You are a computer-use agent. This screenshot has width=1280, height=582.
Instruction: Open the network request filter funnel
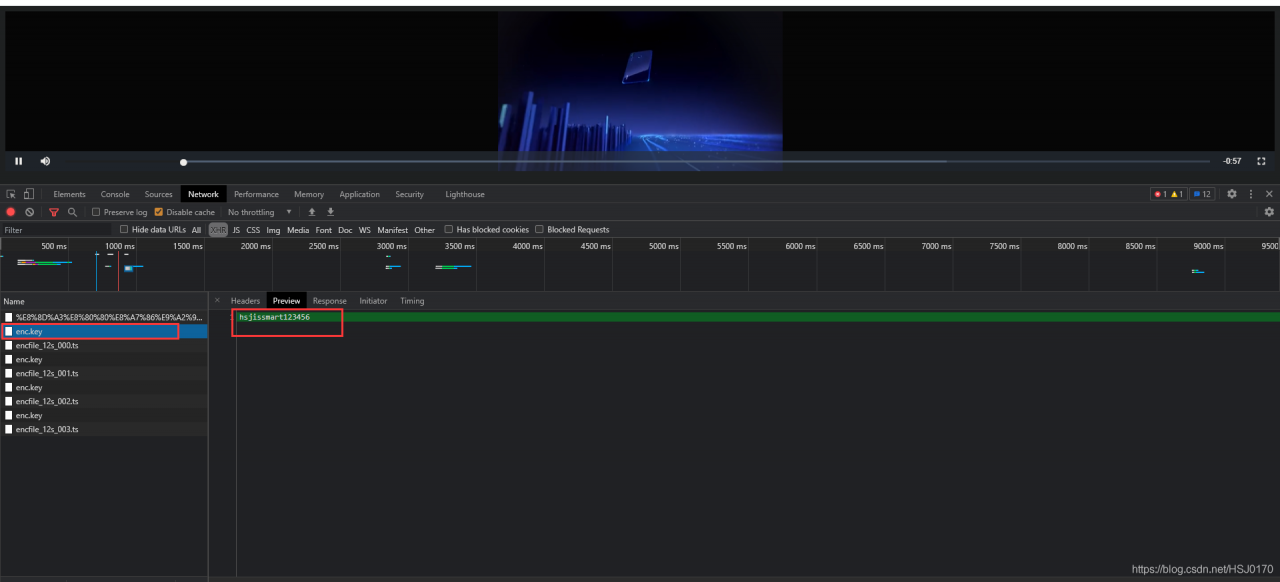coord(54,212)
